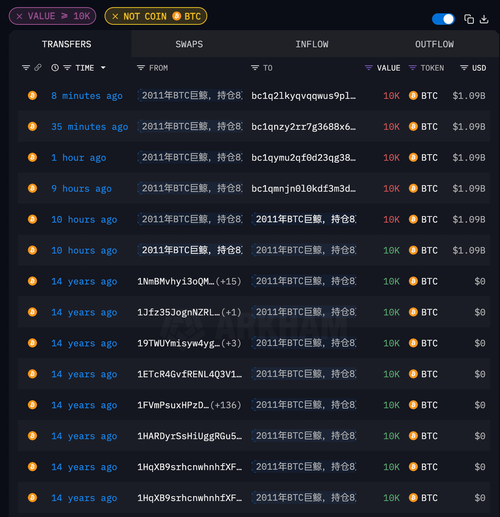The height and width of the screenshot is (517, 500).
Task: Click the purple TOKEN filter icon
Action: pyautogui.click(x=412, y=68)
